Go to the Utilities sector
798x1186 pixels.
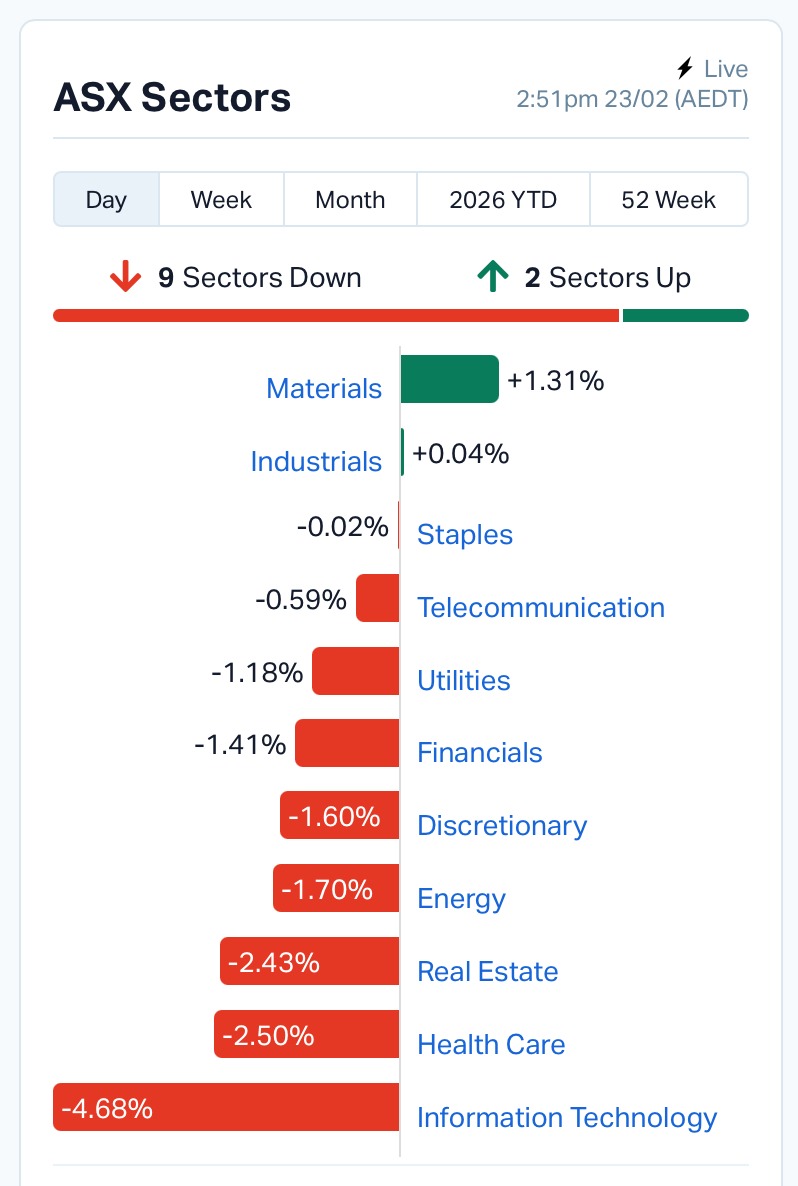(x=464, y=680)
